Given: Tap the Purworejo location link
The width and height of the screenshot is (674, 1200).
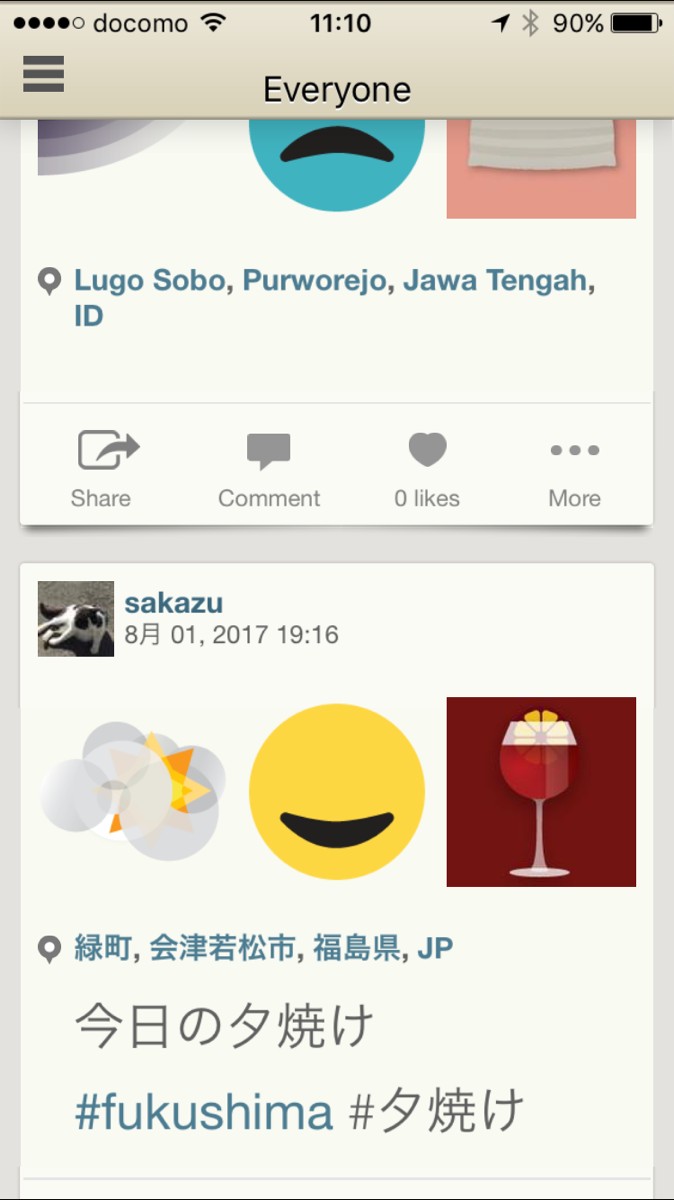Looking at the screenshot, I should (314, 281).
